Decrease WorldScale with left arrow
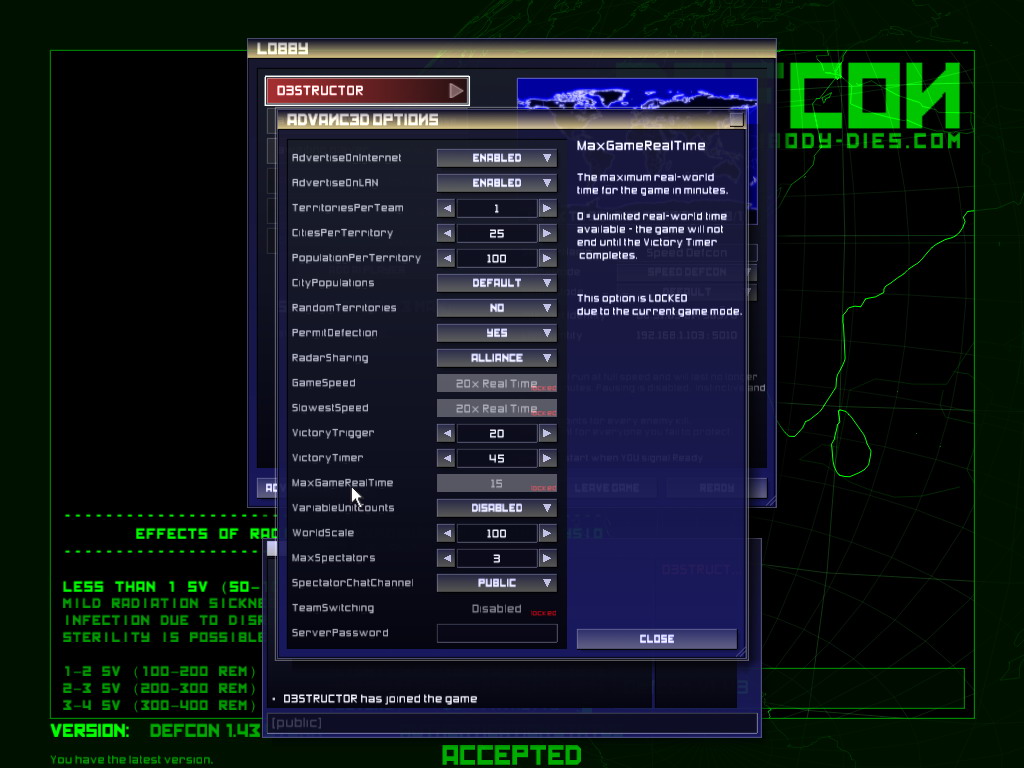The width and height of the screenshot is (1024, 768). coord(446,533)
